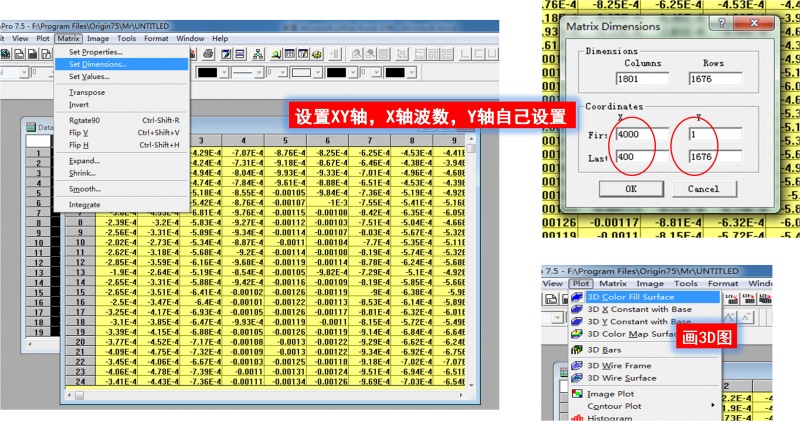The height and width of the screenshot is (421, 800).
Task: Choose Set Properties... from the Matrix menu
Action: (x=121, y=52)
